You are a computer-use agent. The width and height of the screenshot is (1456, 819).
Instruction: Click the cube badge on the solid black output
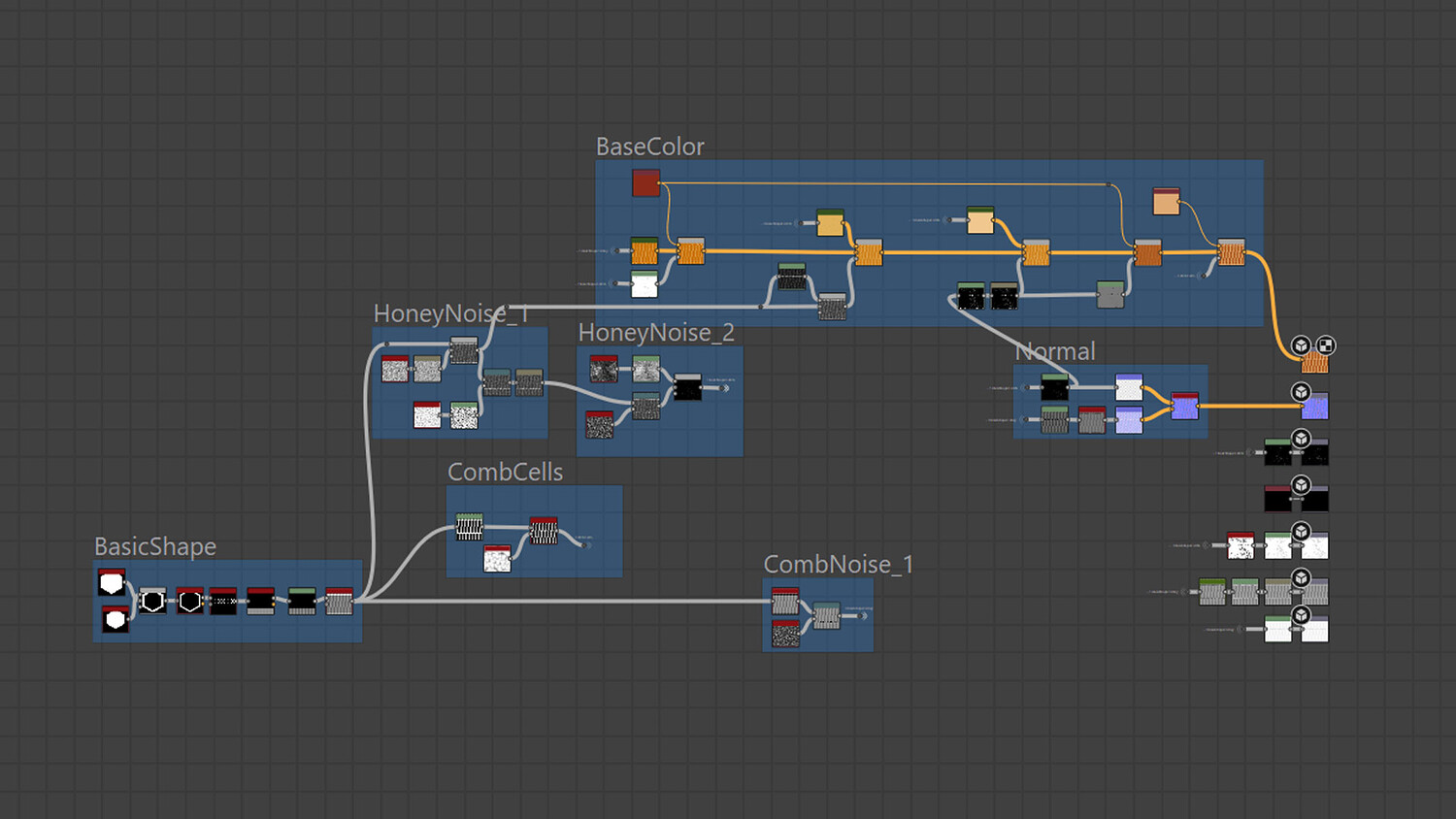coord(1302,485)
